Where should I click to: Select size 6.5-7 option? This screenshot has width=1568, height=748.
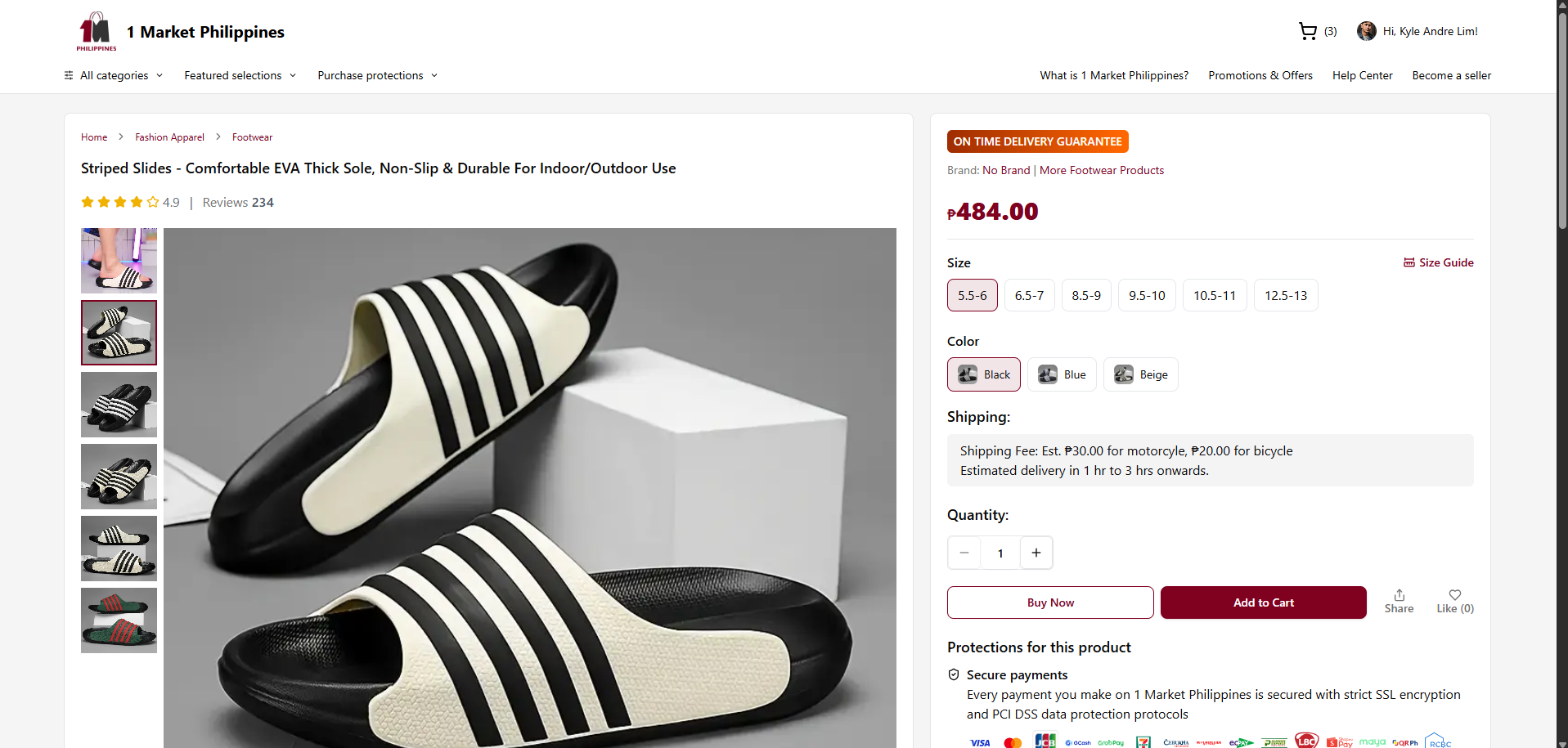[x=1029, y=295]
